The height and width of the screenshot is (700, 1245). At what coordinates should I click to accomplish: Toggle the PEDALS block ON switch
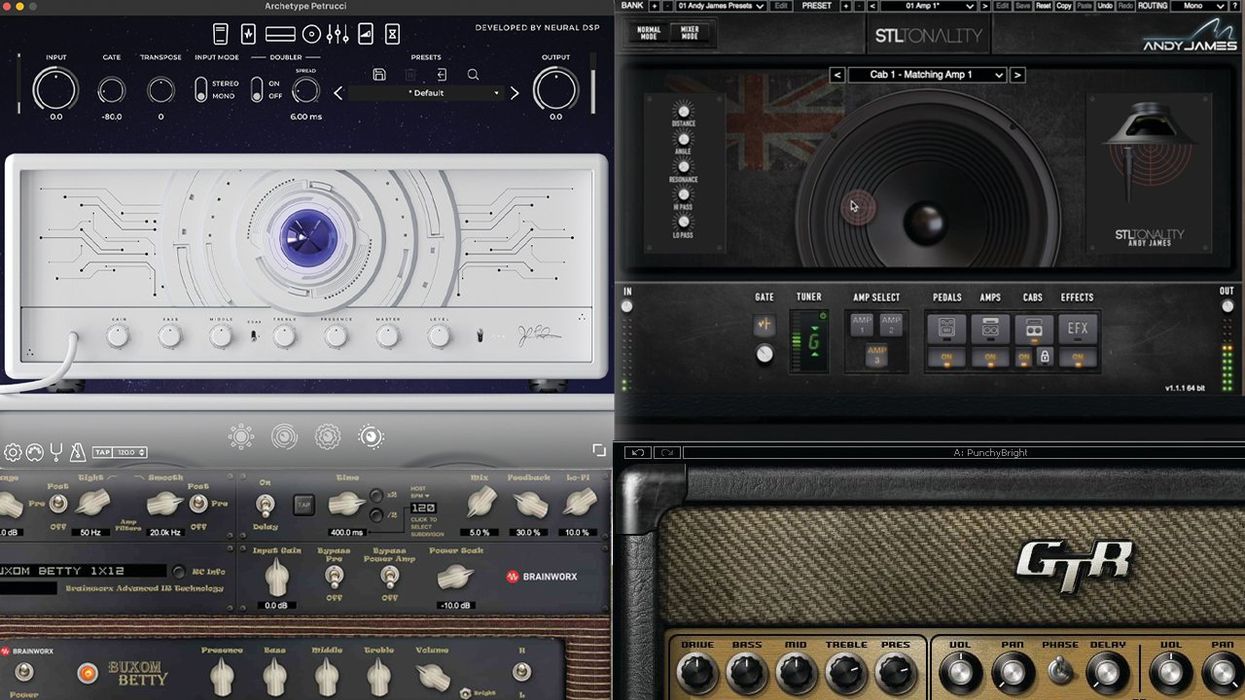(947, 357)
